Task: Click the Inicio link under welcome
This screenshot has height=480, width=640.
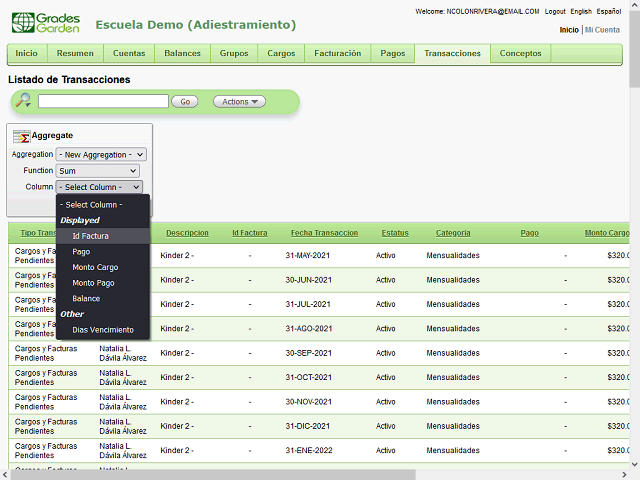Action: pos(569,30)
